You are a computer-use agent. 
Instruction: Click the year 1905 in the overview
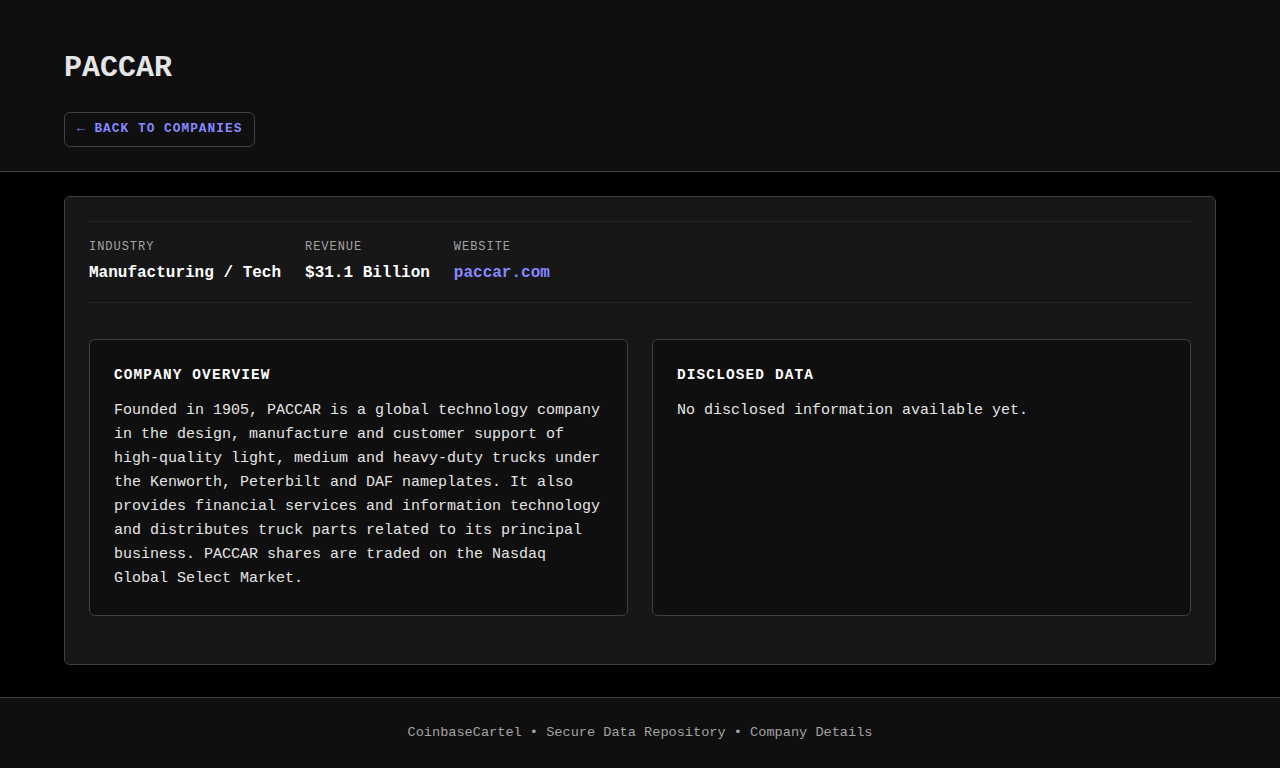[235, 410]
